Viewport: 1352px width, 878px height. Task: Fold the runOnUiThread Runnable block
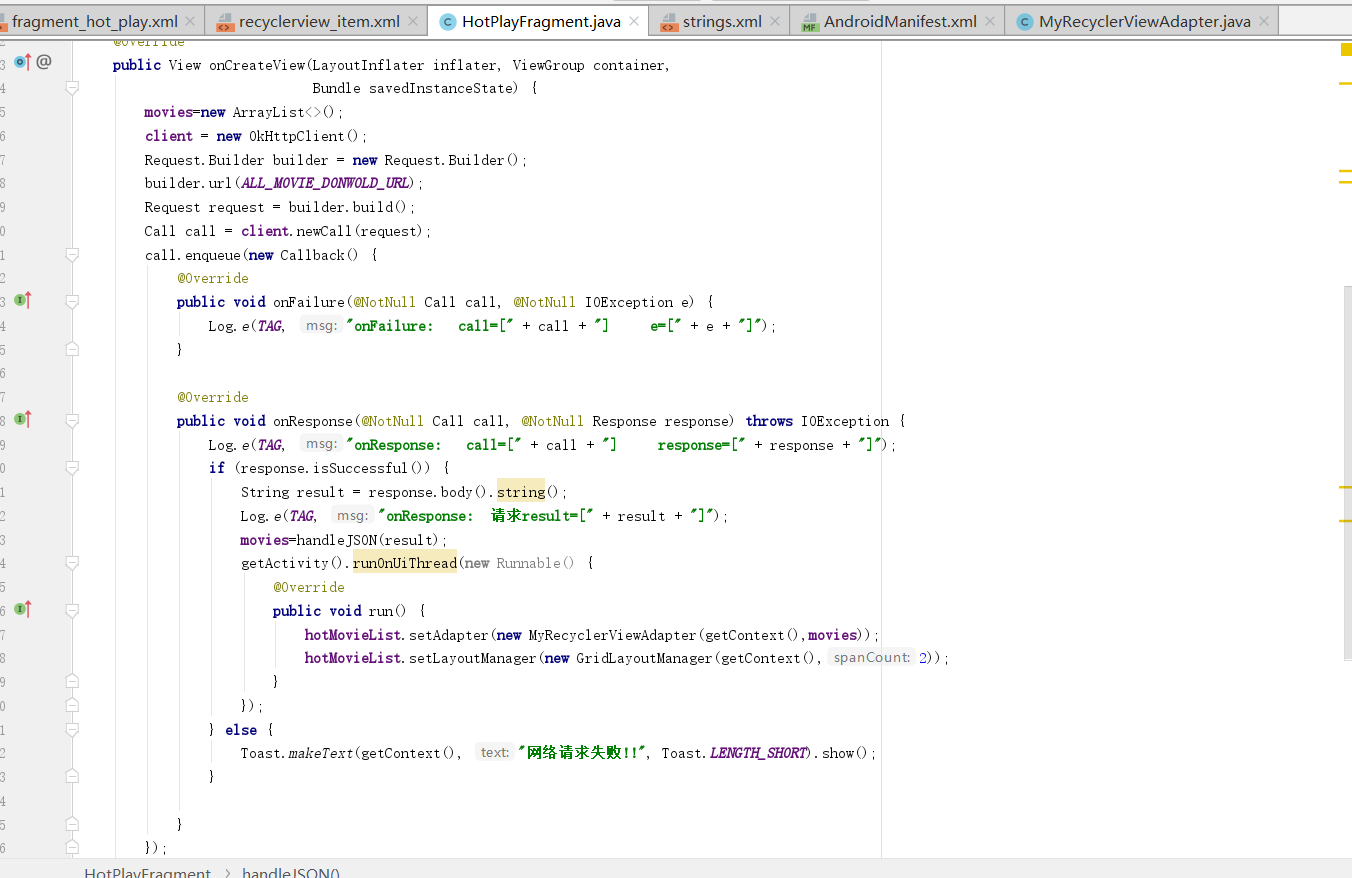pos(72,563)
